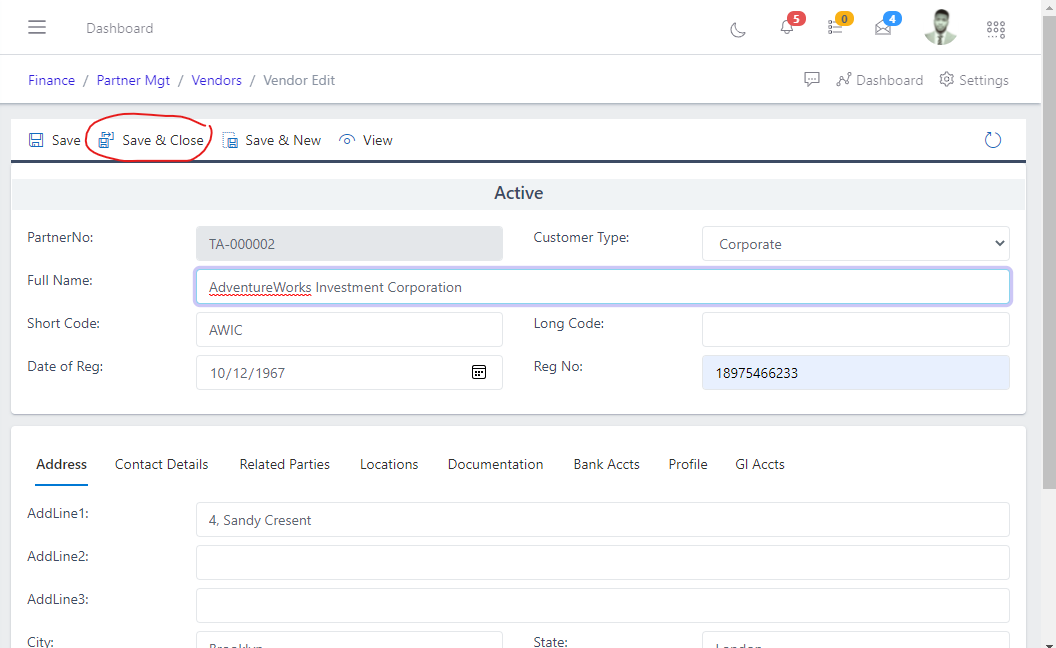Open the hamburger menu at top left
The width and height of the screenshot is (1056, 648).
point(37,27)
